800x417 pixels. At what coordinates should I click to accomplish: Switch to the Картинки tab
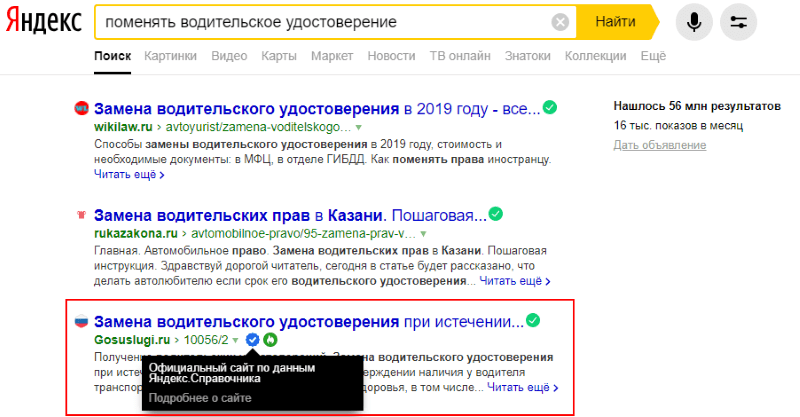170,56
